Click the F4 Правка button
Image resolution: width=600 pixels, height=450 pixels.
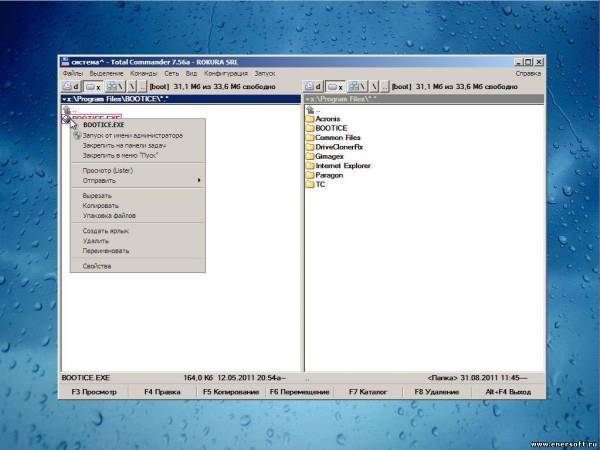(162, 392)
